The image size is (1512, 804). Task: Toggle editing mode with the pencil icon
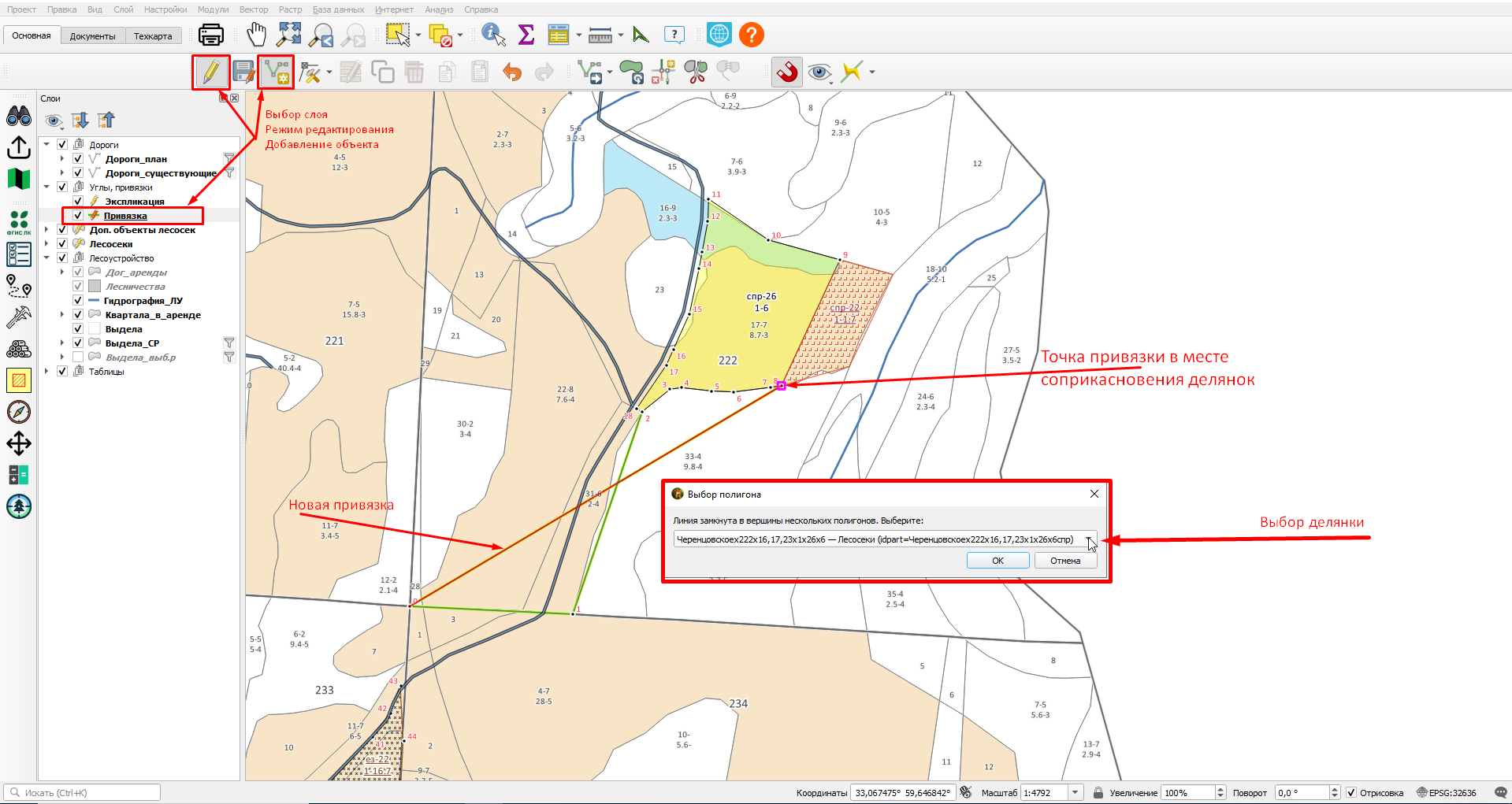pyautogui.click(x=210, y=72)
